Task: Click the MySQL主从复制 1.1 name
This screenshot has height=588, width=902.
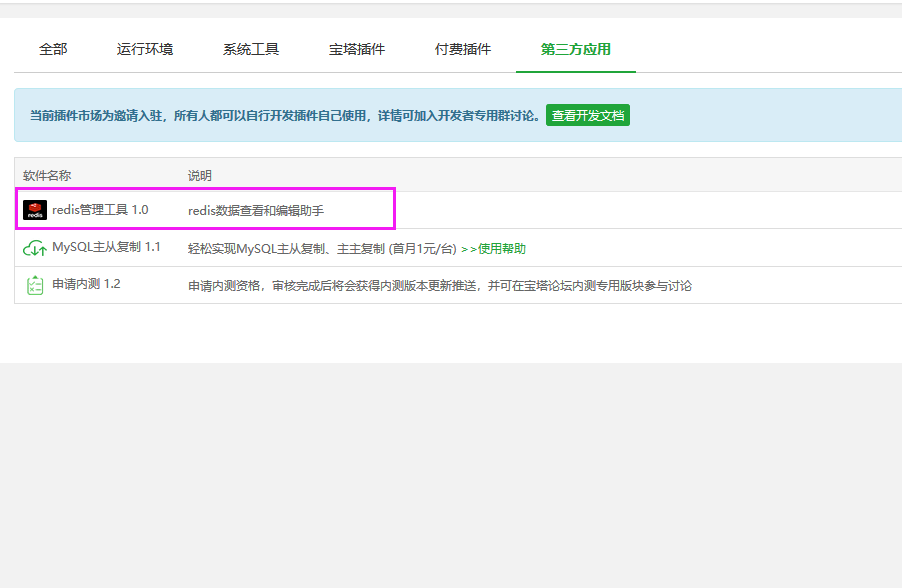Action: 106,247
